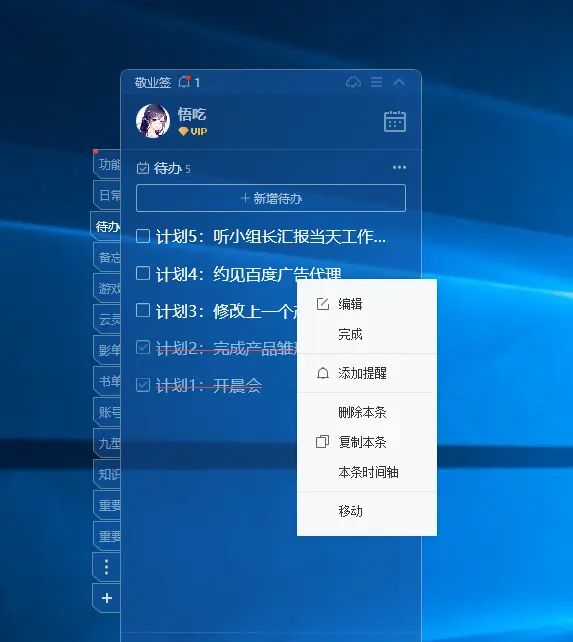Switch to the 功能 side tab

(x=107, y=165)
